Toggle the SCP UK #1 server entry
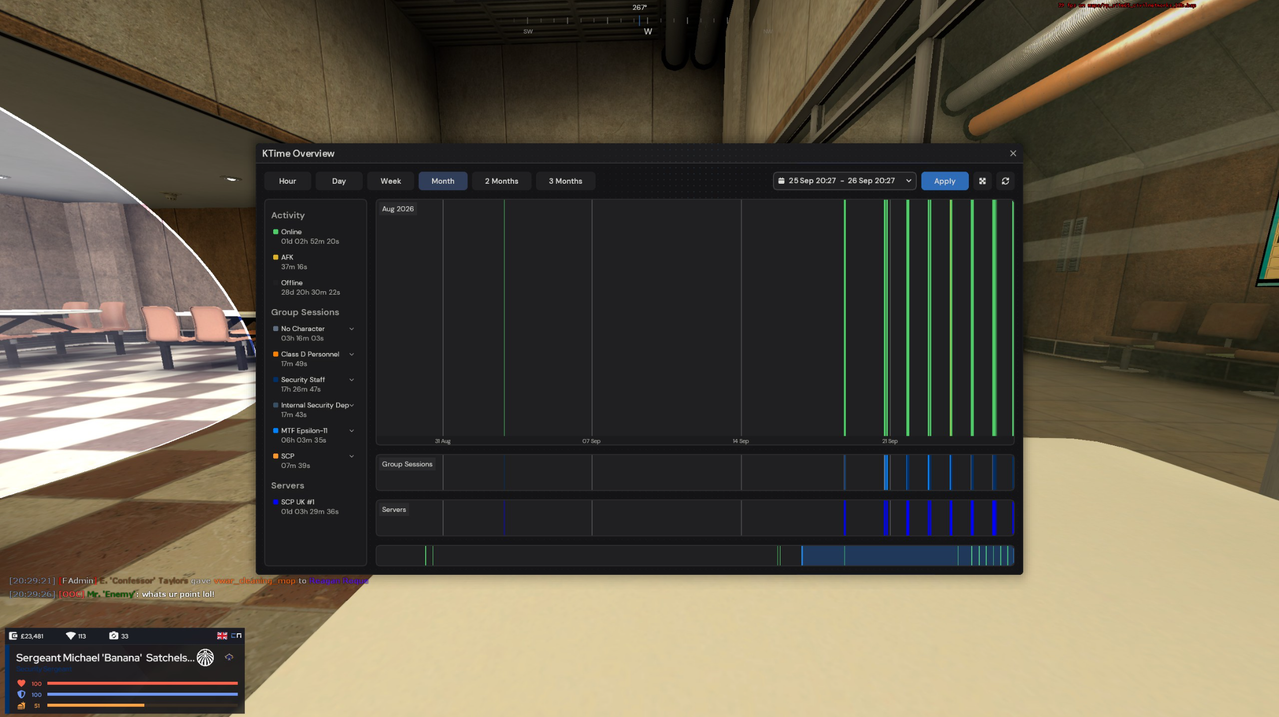Image resolution: width=1279 pixels, height=717 pixels. click(305, 507)
